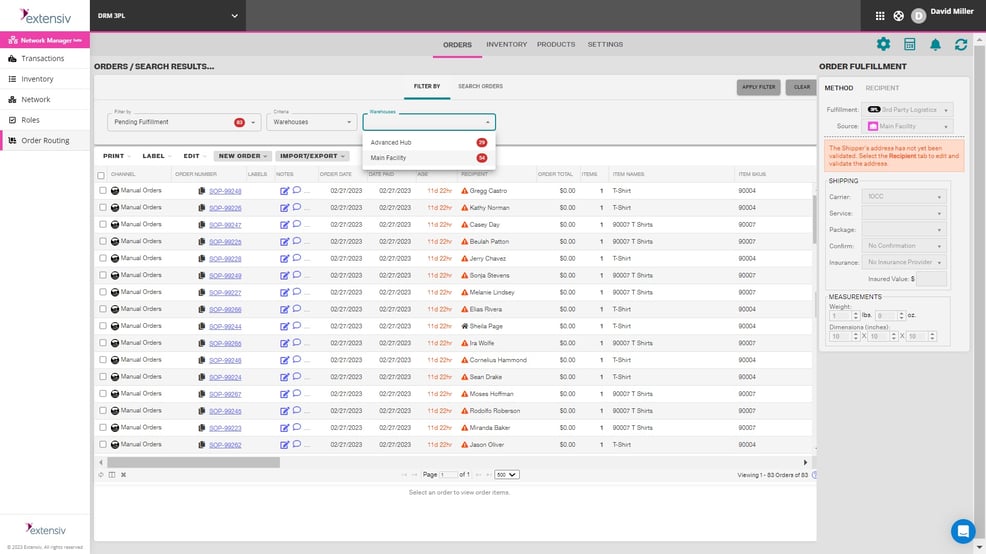
Task: Click copy icon in Casey Day order row
Action: click(201, 224)
